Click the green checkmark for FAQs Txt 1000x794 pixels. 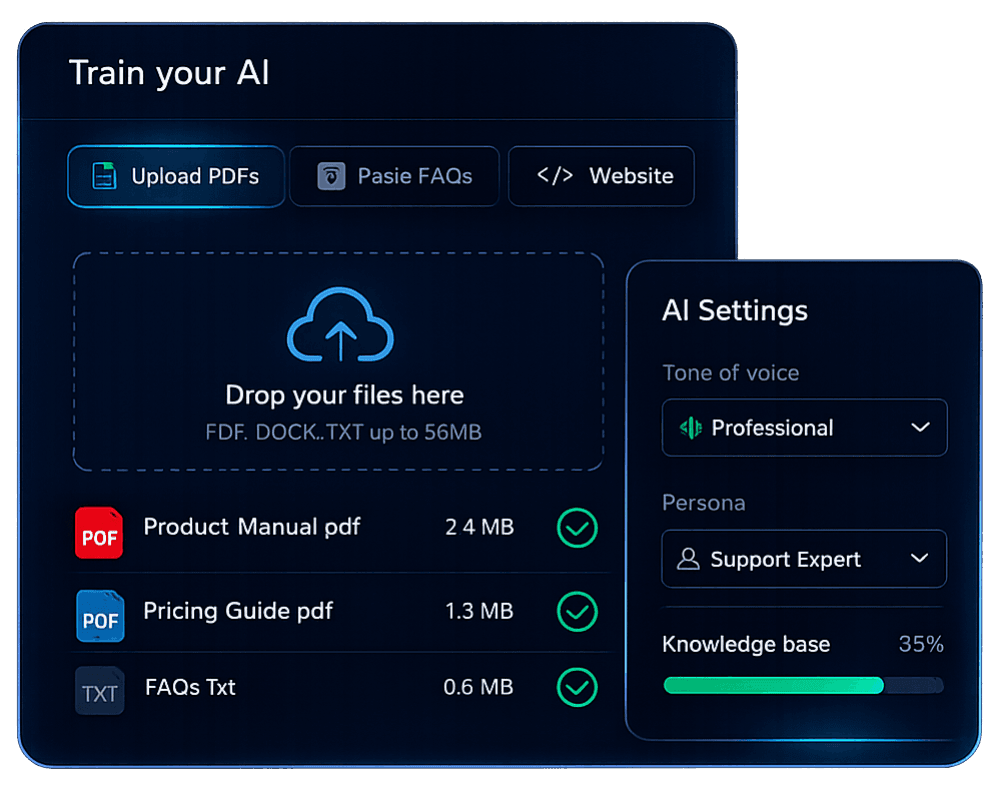pyautogui.click(x=577, y=687)
